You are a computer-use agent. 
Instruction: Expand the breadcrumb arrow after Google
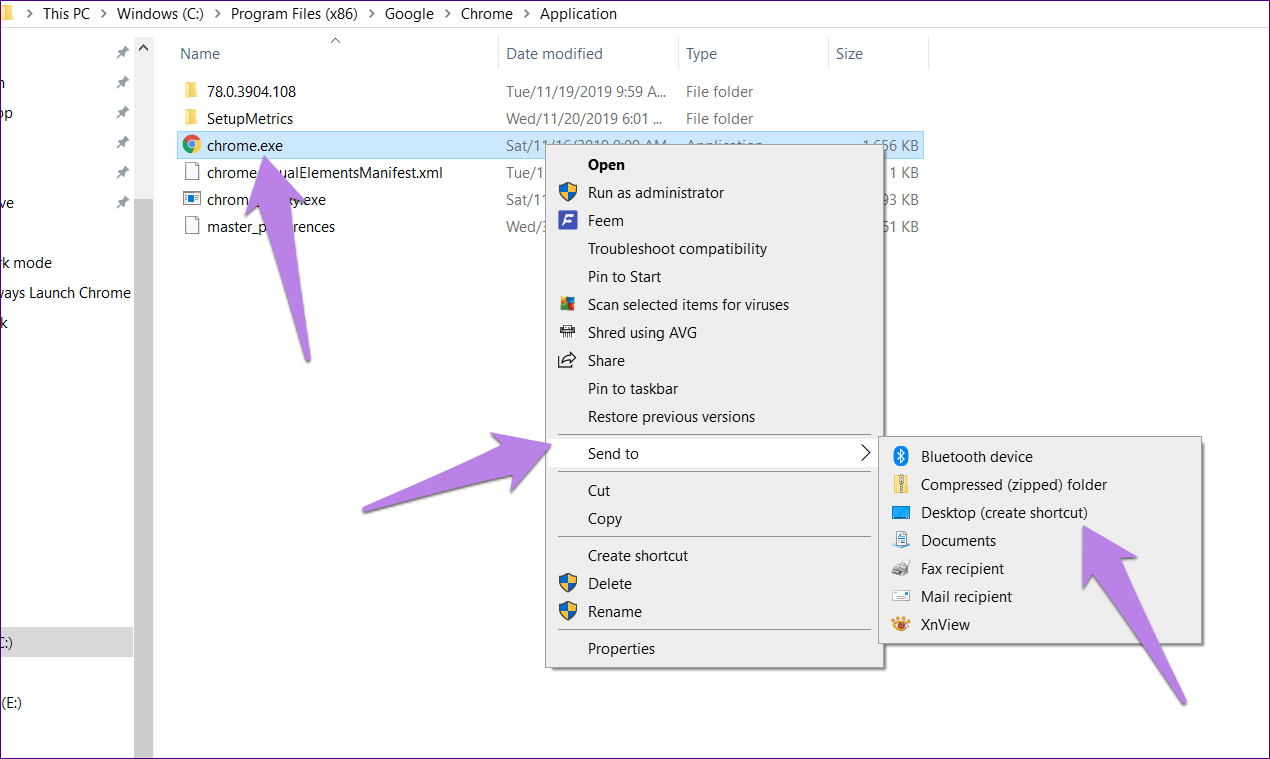click(x=447, y=14)
